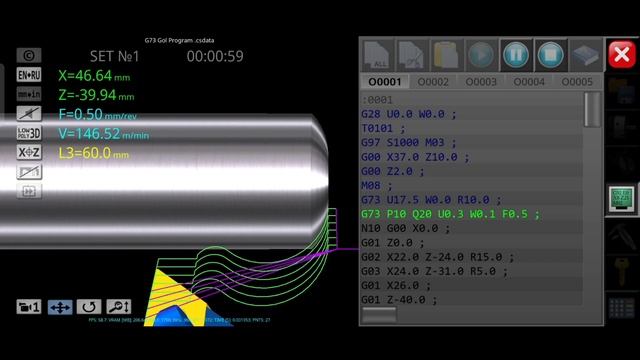Click the Z=-39.94 mm coordinate readout
This screenshot has width=640, height=360.
pyautogui.click(x=96, y=95)
